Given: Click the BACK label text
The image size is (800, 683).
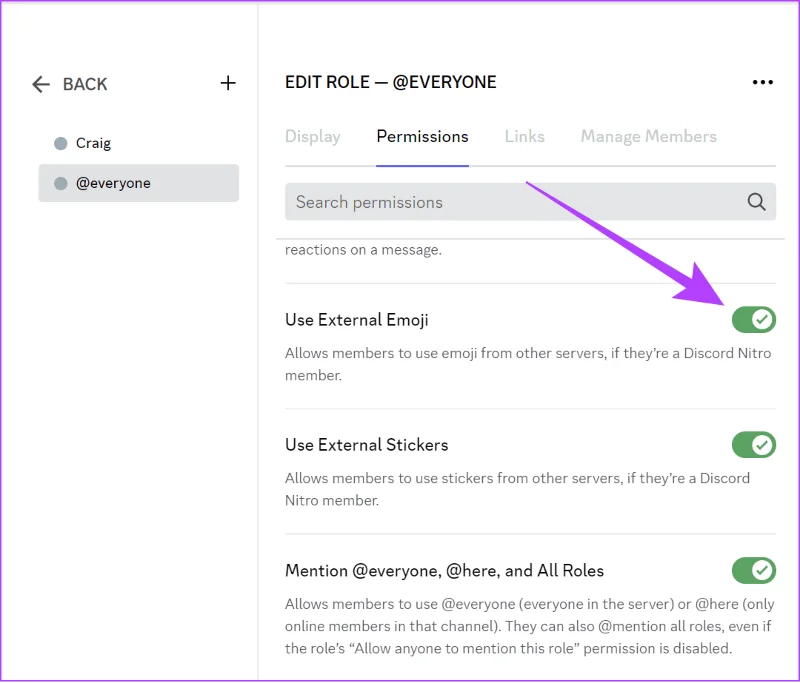Looking at the screenshot, I should pyautogui.click(x=85, y=84).
